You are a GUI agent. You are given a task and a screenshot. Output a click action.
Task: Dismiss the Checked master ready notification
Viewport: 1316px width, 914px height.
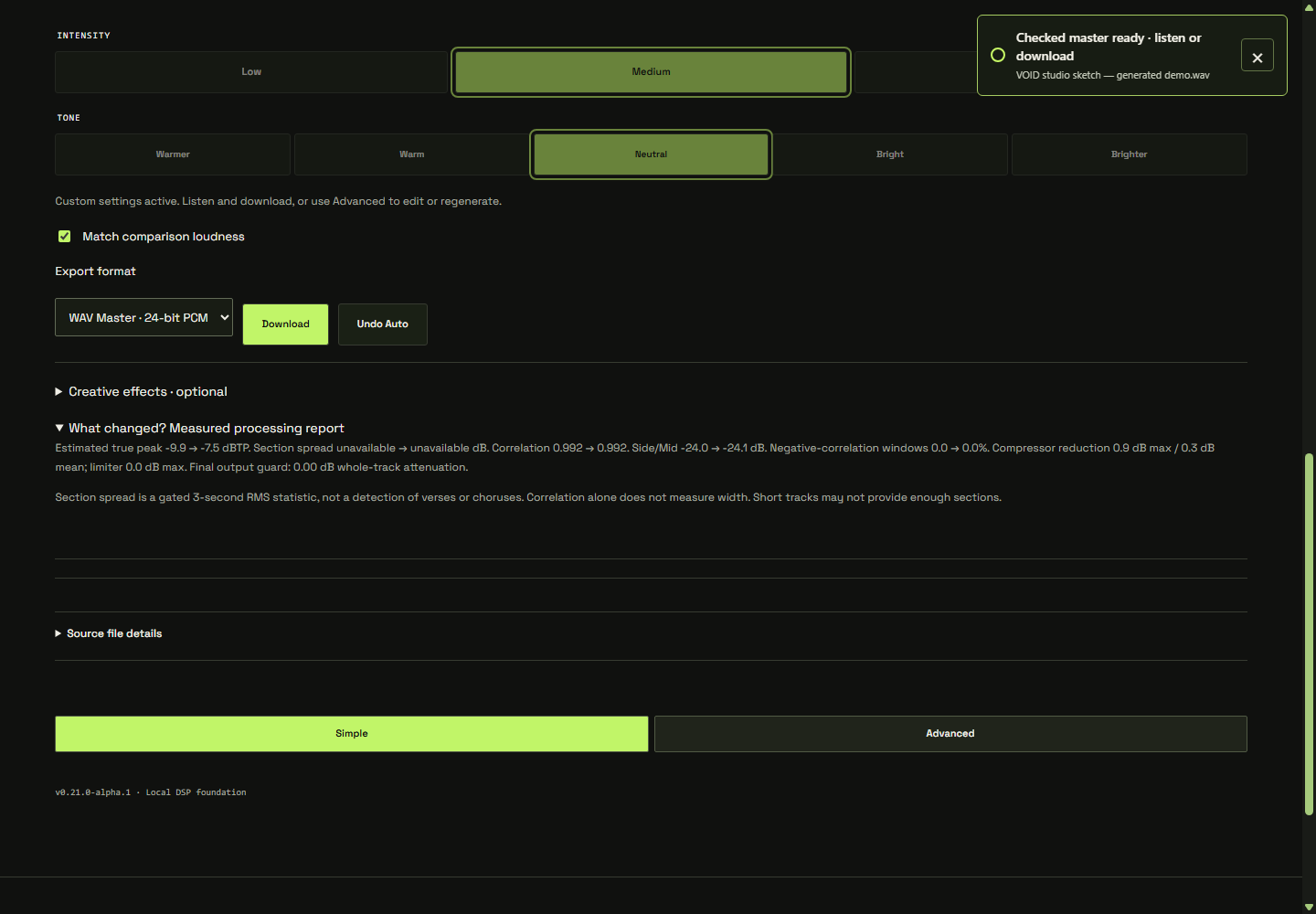1258,56
